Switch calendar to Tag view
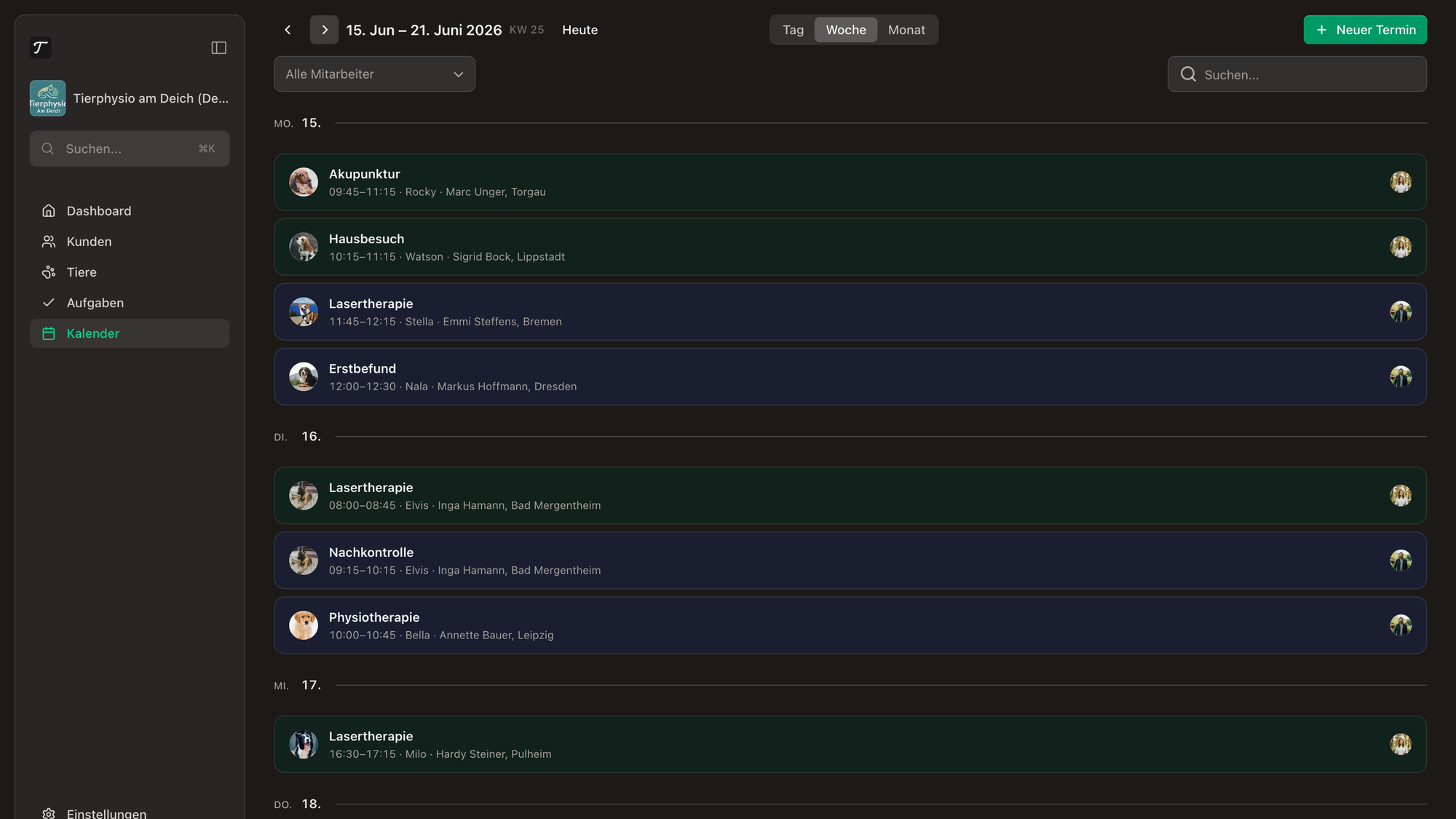This screenshot has height=819, width=1456. pos(793,30)
